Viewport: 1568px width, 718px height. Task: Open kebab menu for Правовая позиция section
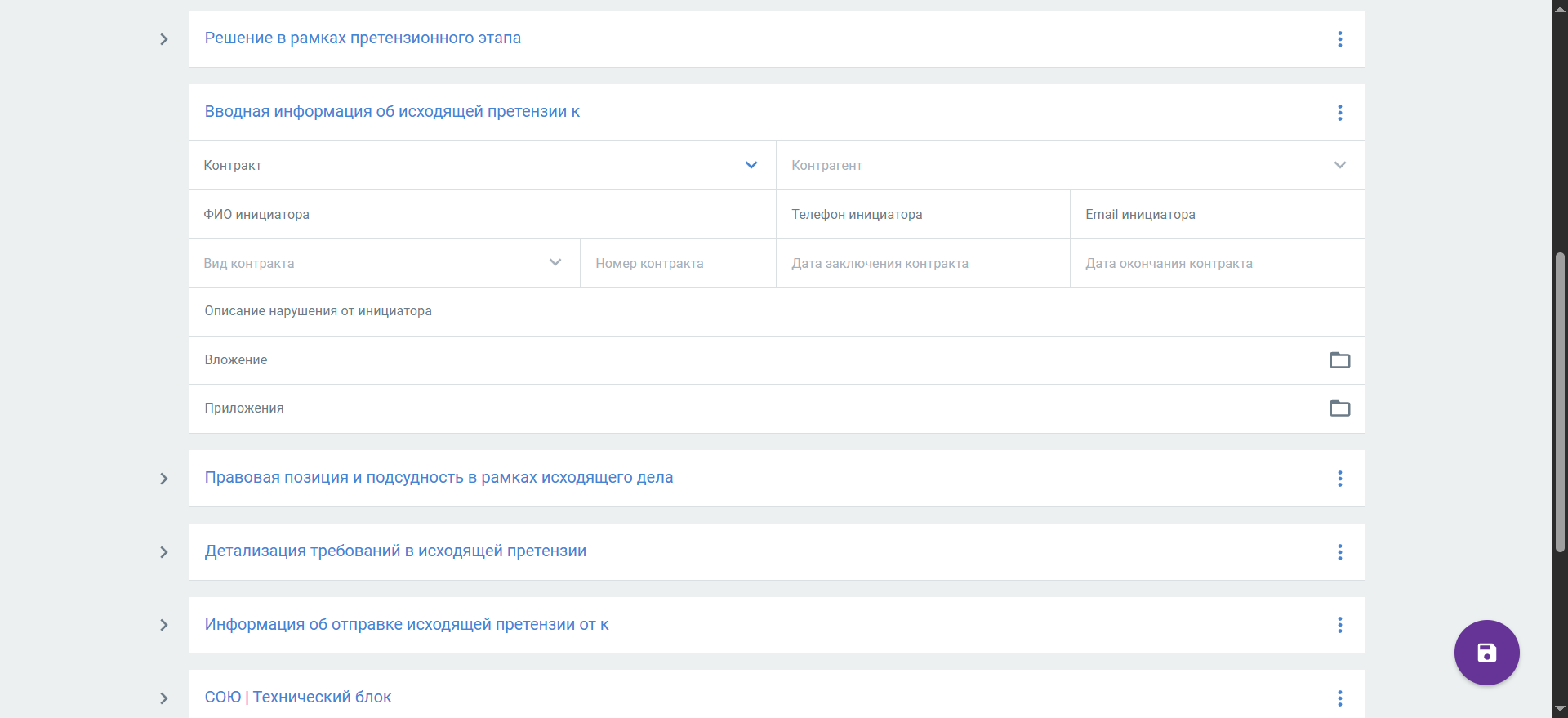(x=1339, y=479)
